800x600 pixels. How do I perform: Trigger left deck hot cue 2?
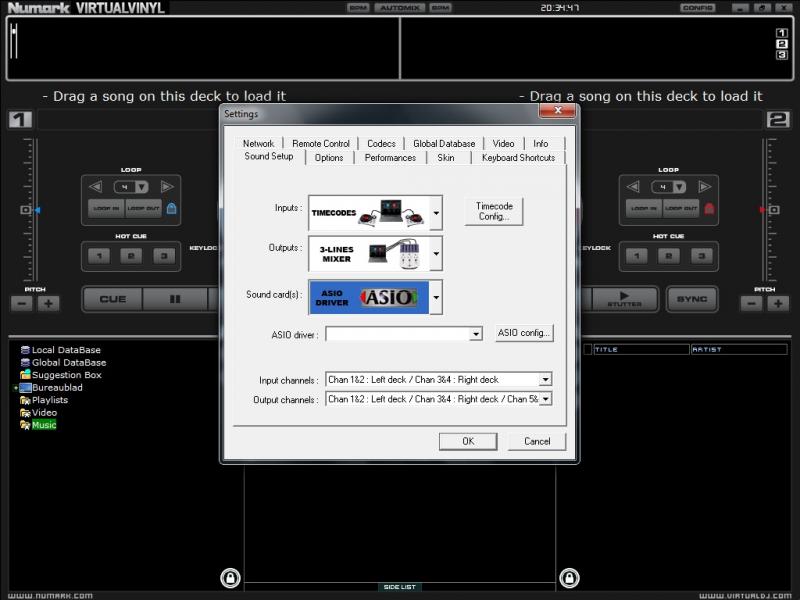[x=131, y=256]
